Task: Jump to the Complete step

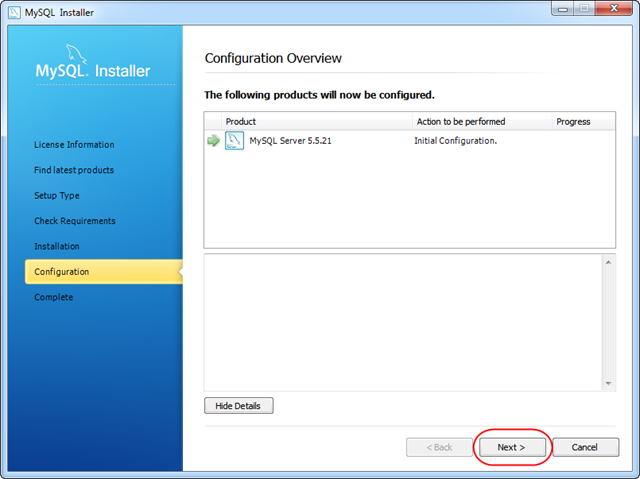Action: (53, 297)
